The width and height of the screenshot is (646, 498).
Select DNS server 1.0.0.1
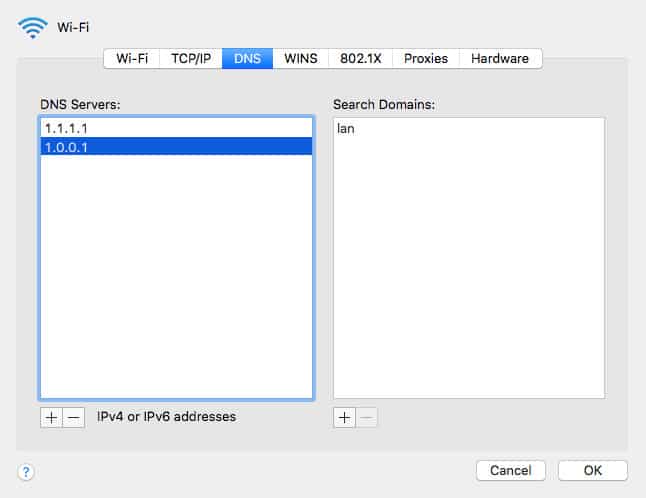tap(176, 147)
